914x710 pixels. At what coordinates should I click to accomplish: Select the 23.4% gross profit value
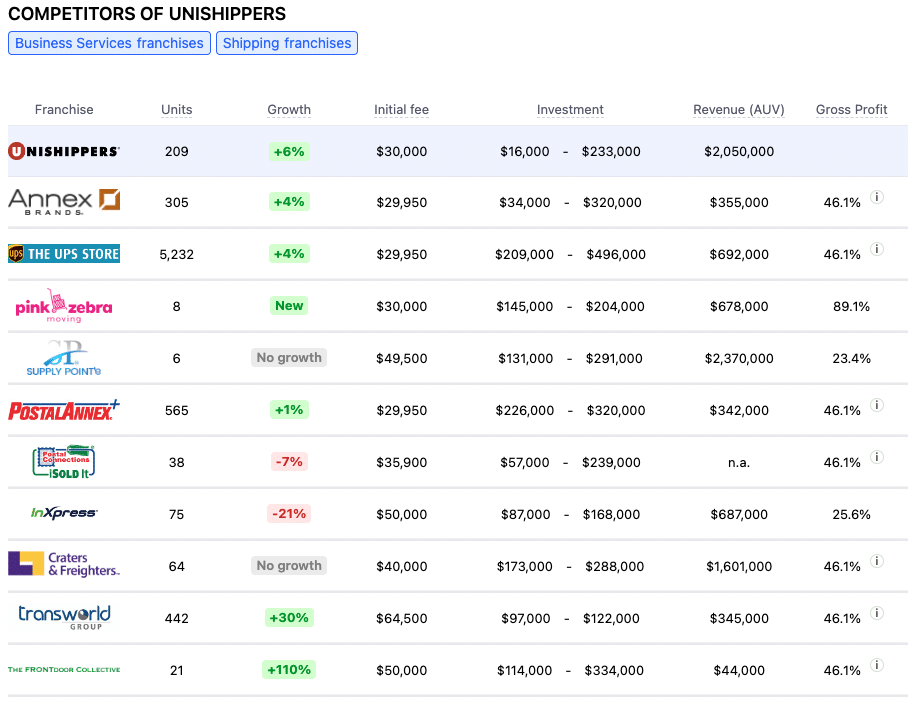coord(851,358)
